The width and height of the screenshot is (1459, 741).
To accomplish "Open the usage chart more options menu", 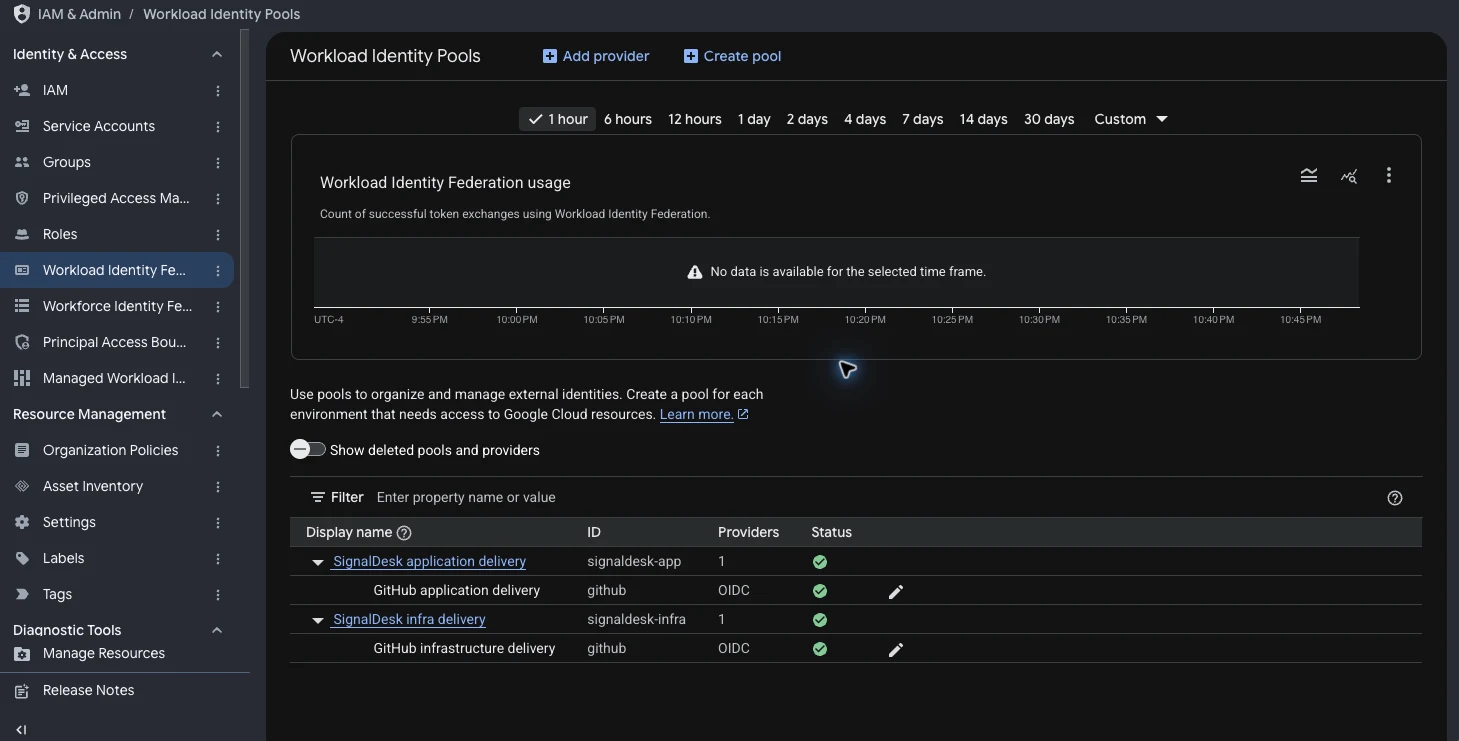I will click(1388, 176).
